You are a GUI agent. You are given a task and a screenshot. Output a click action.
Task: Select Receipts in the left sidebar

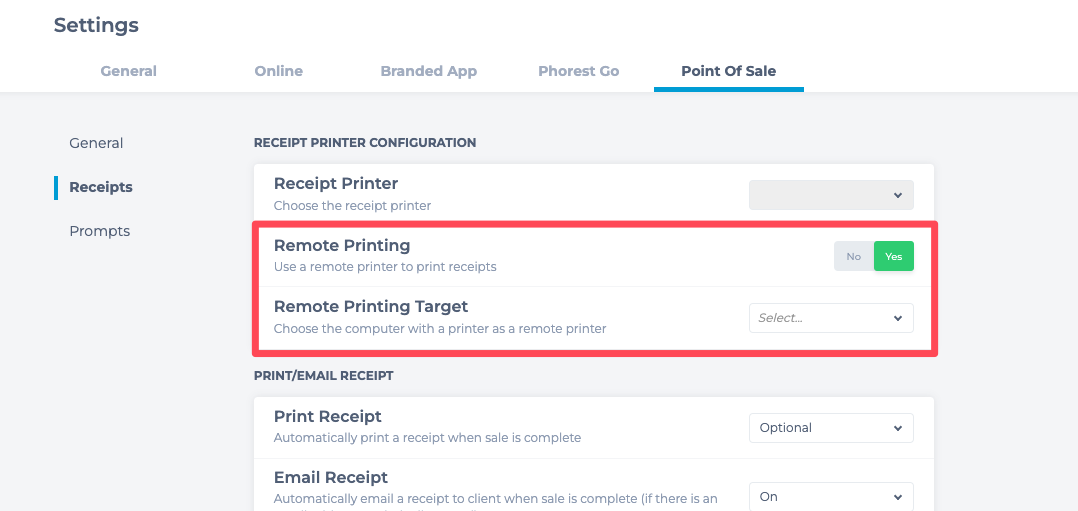point(101,187)
